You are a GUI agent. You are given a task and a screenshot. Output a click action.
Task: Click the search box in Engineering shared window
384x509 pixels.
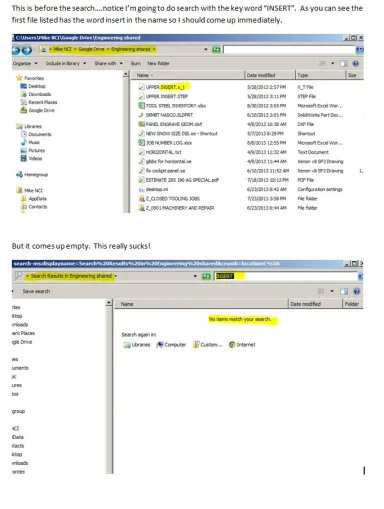(289, 50)
